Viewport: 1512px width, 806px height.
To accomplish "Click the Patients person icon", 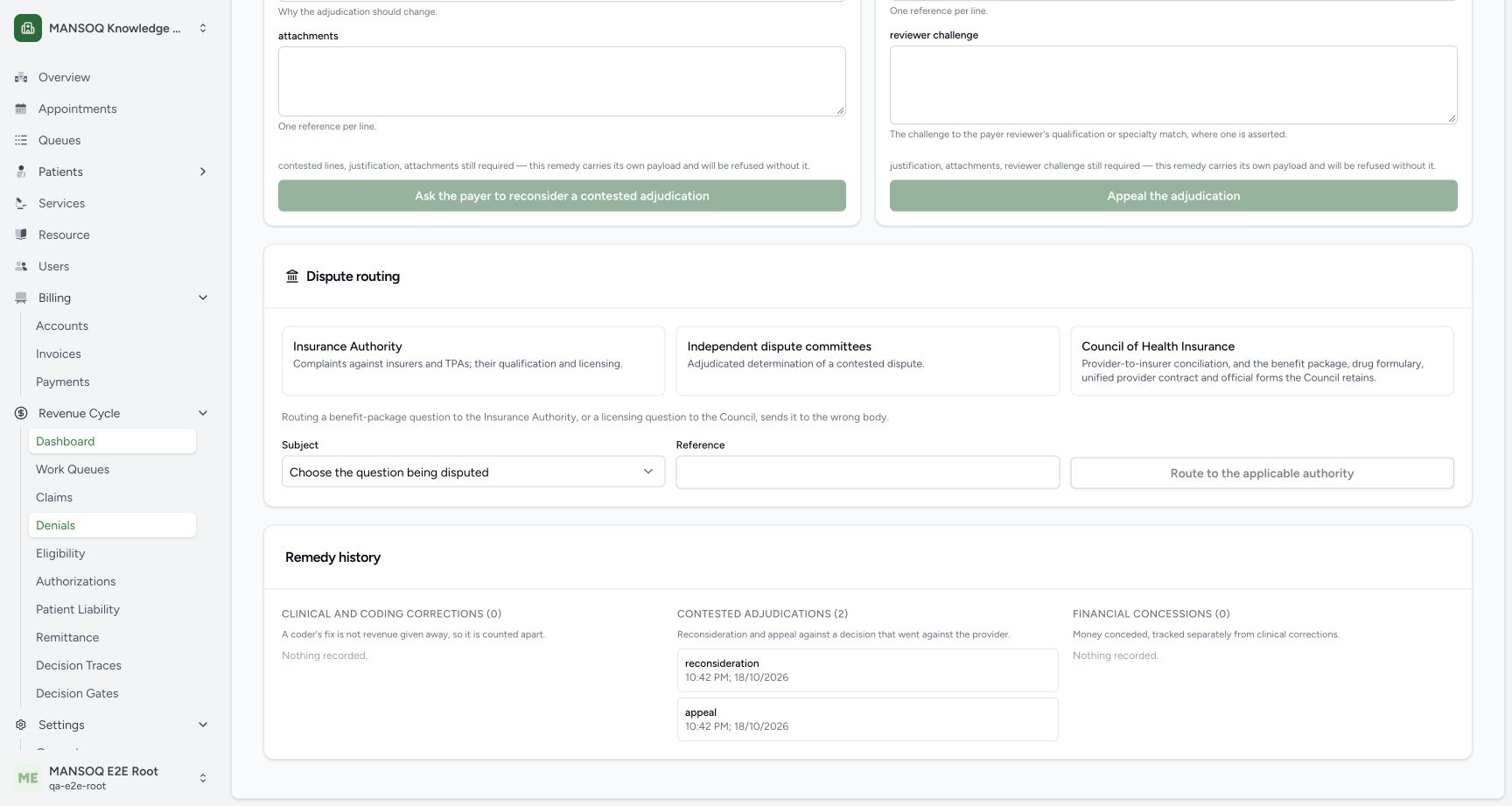I will tap(21, 172).
